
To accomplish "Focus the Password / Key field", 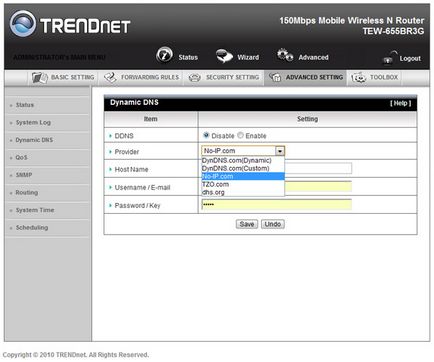I will (276, 204).
